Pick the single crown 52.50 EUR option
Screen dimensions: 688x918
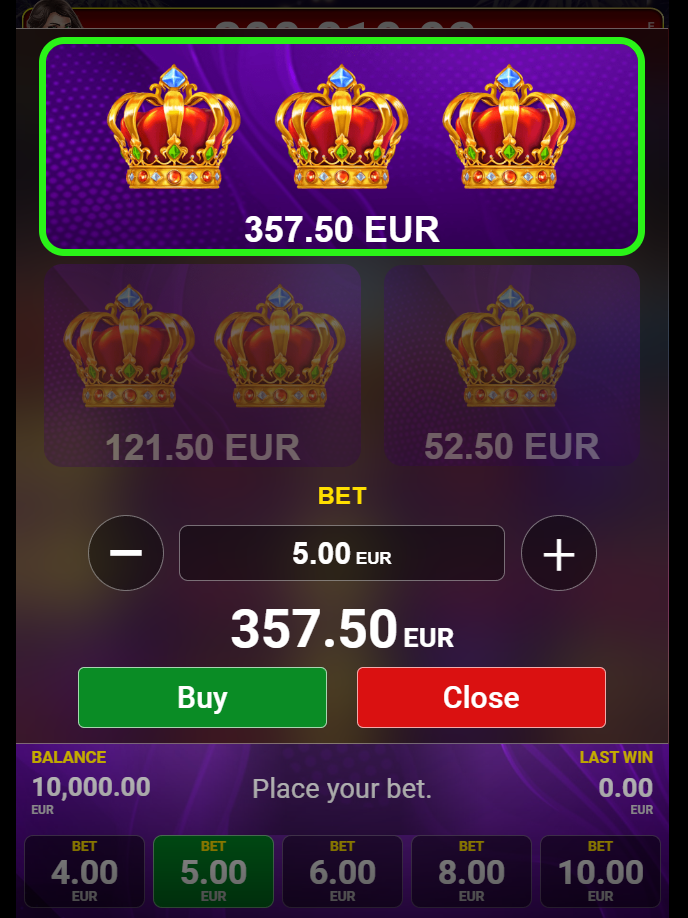[512, 365]
